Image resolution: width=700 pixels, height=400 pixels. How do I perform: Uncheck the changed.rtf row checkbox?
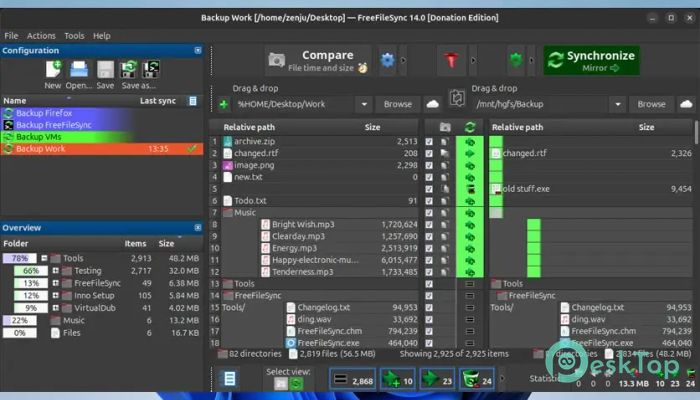point(429,154)
